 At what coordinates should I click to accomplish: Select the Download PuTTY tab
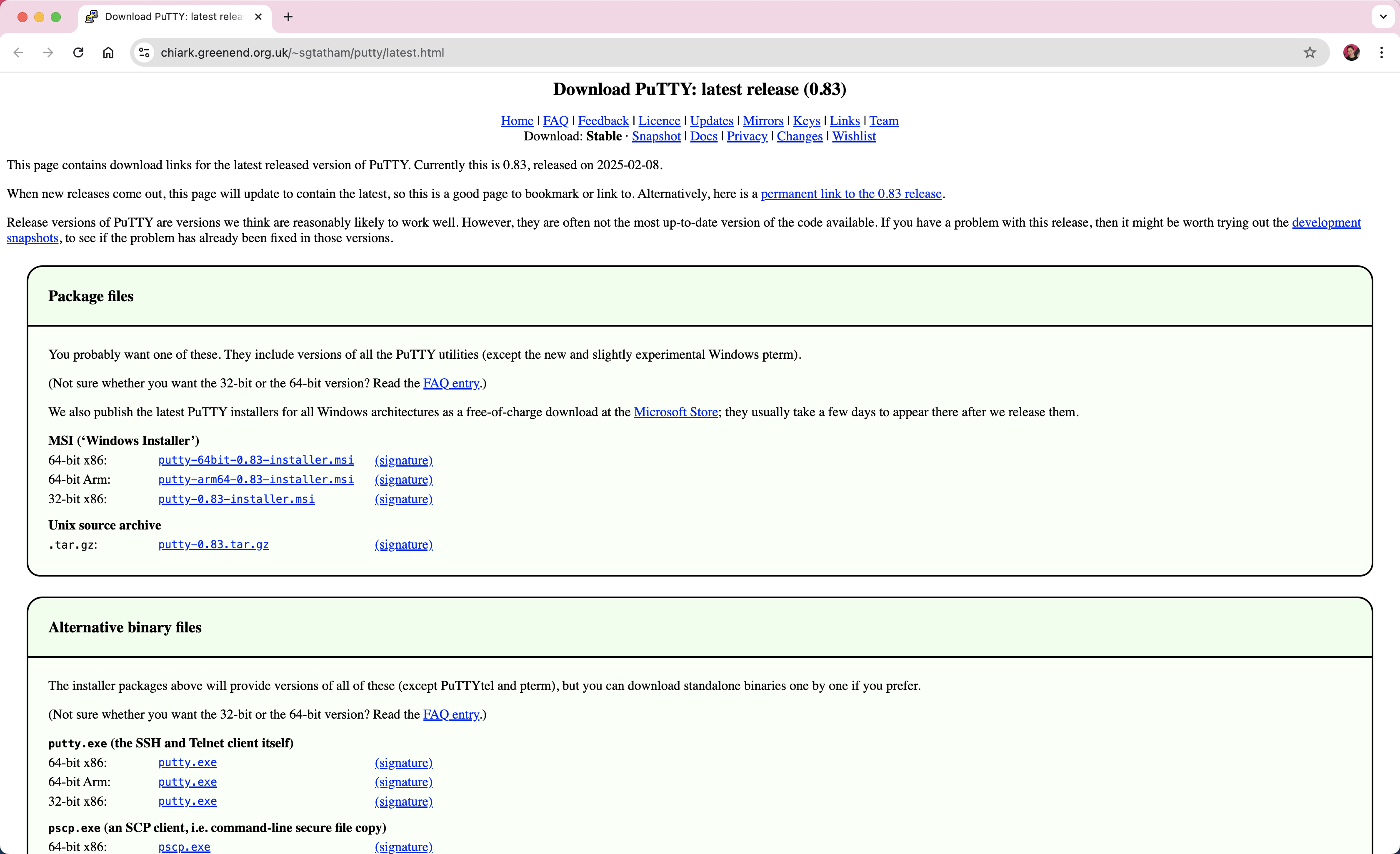170,17
